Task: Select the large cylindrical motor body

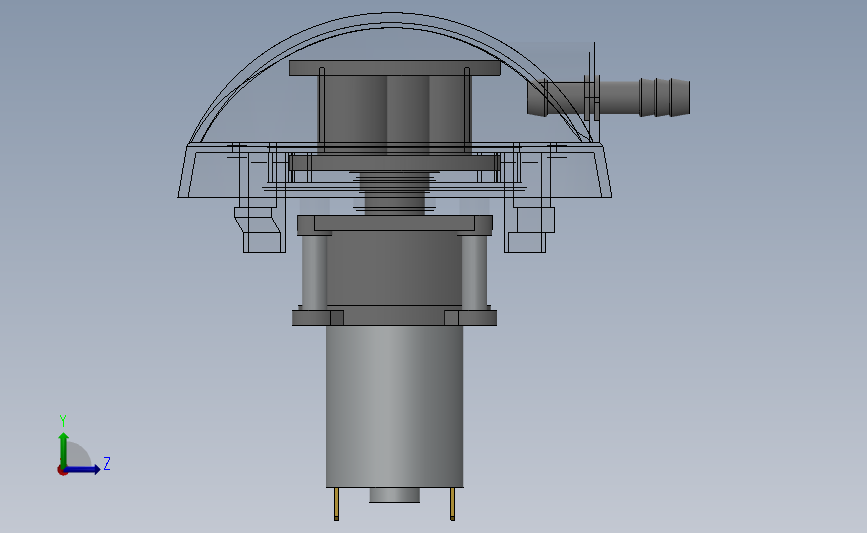Action: tap(394, 406)
